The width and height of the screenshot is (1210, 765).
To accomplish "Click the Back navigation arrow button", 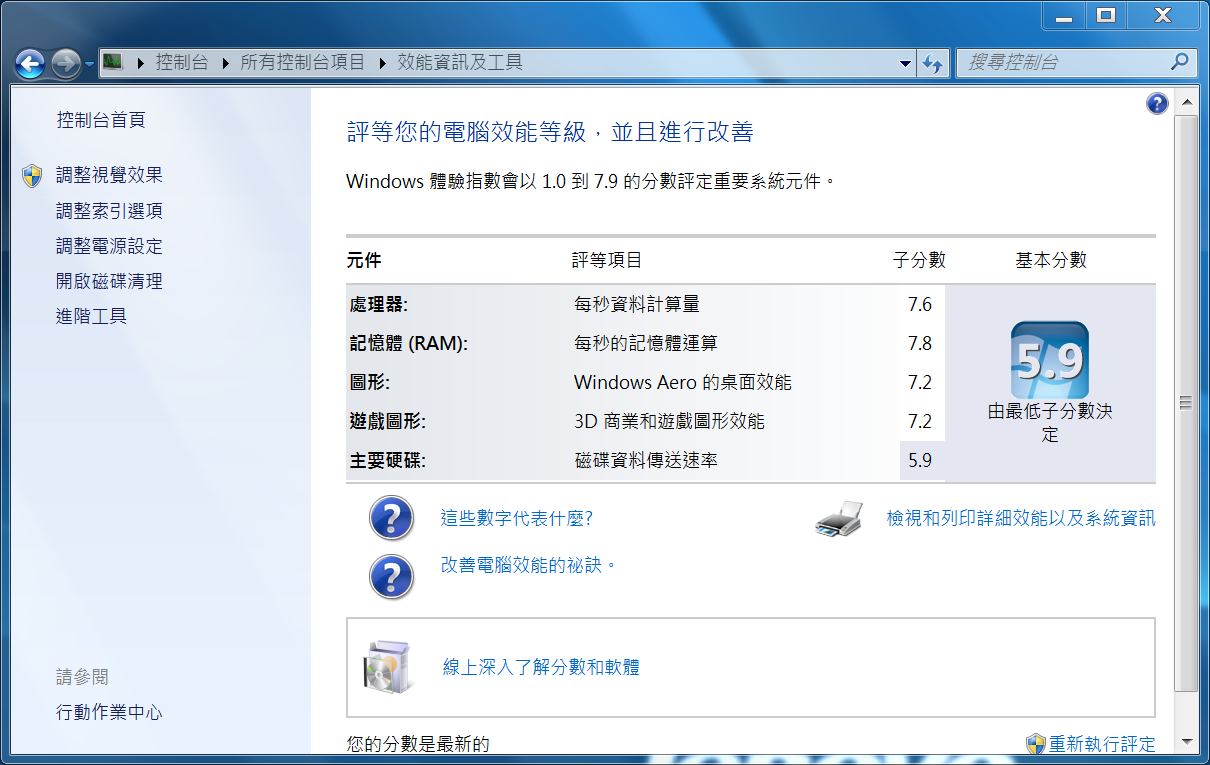I will point(31,64).
